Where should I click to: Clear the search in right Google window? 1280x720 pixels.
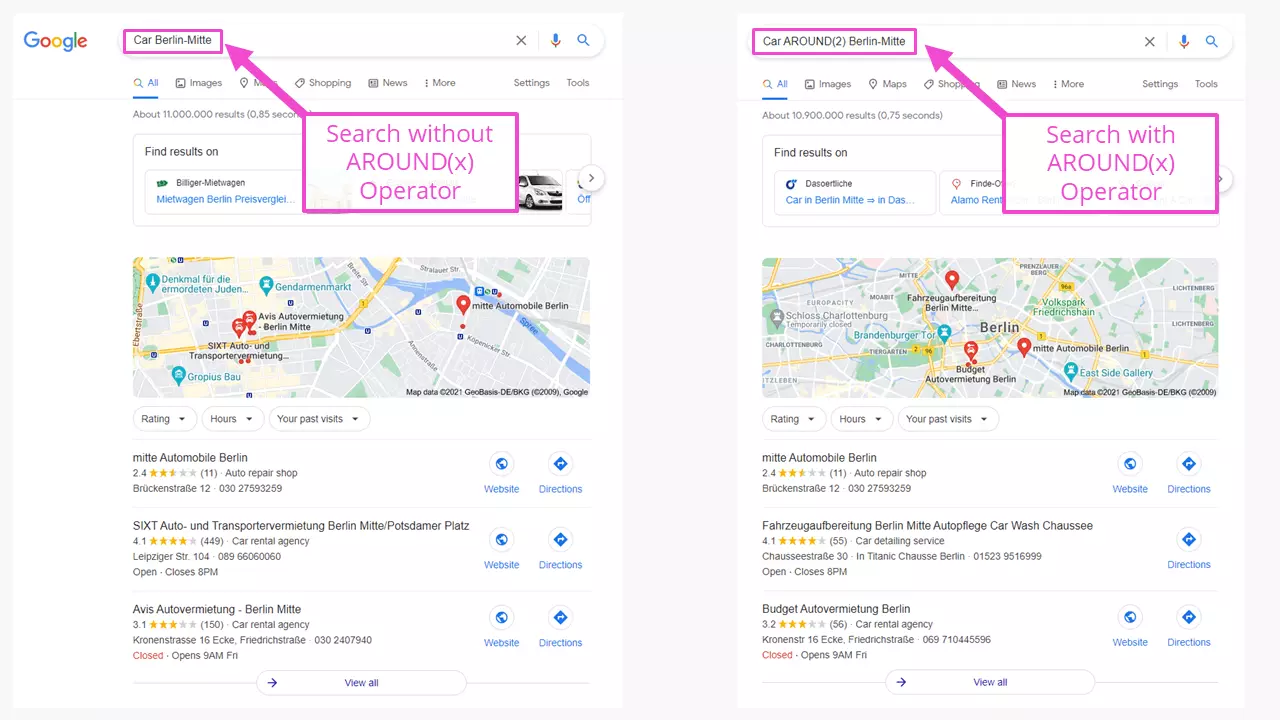tap(1150, 42)
